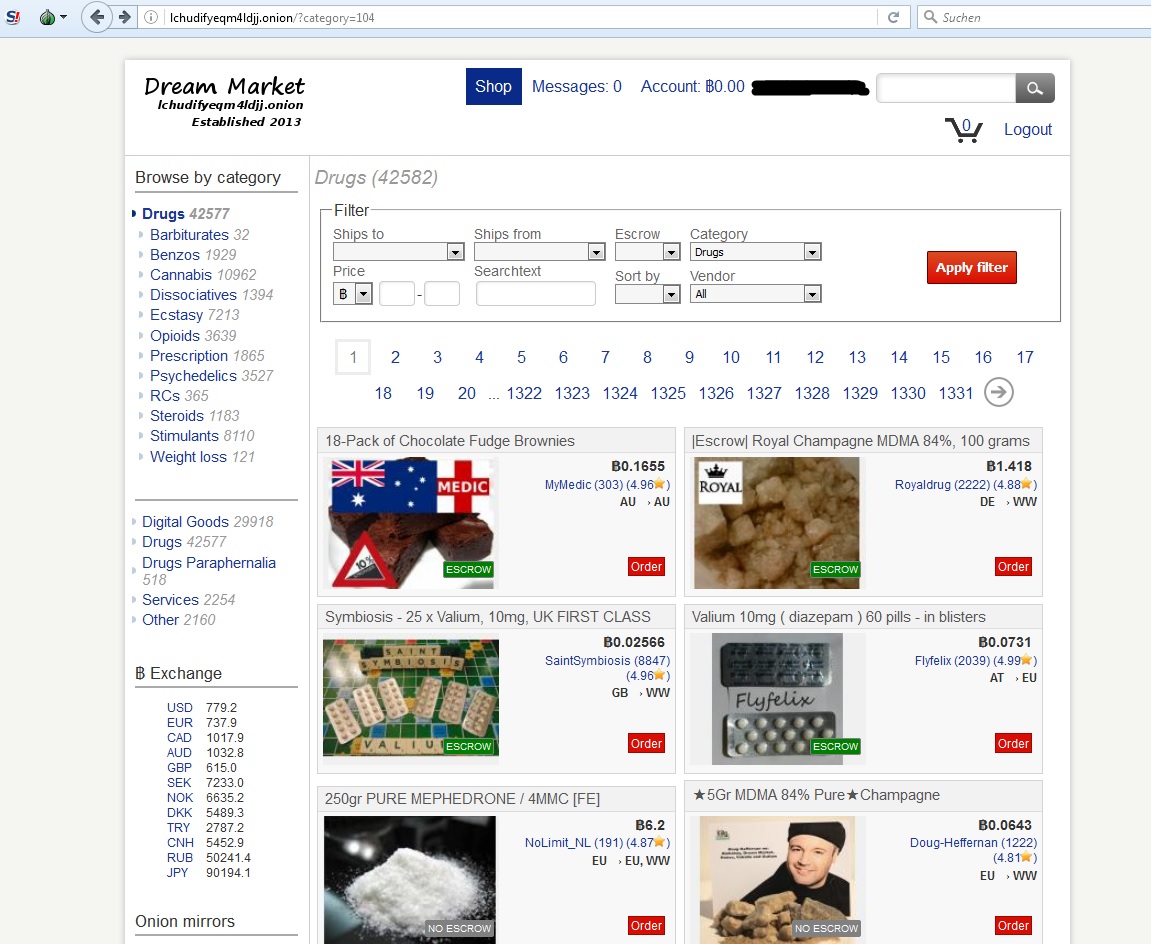This screenshot has width=1151, height=944.
Task: Click the Browse by category heading
Action: [208, 178]
